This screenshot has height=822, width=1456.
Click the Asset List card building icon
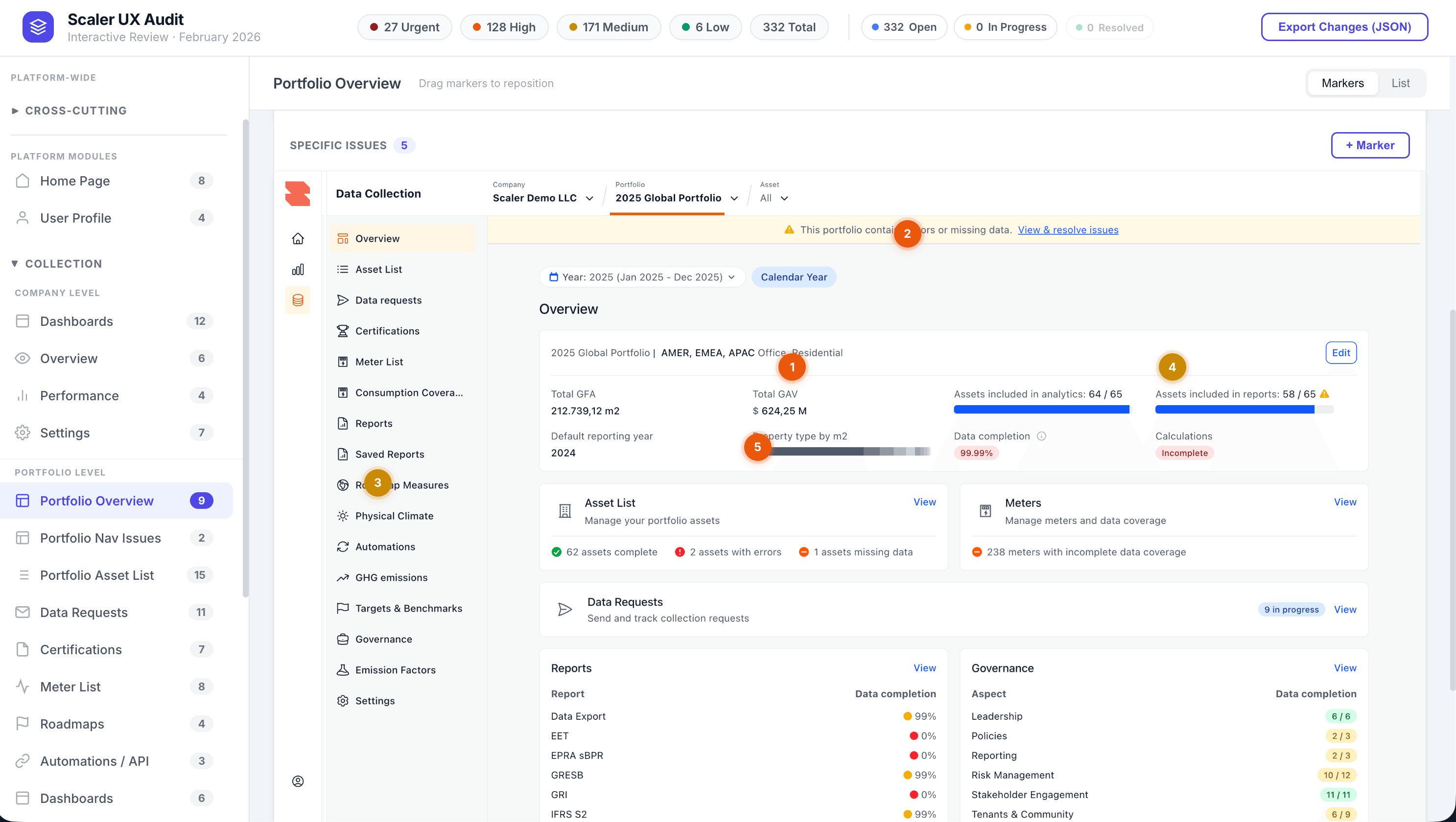click(x=564, y=511)
